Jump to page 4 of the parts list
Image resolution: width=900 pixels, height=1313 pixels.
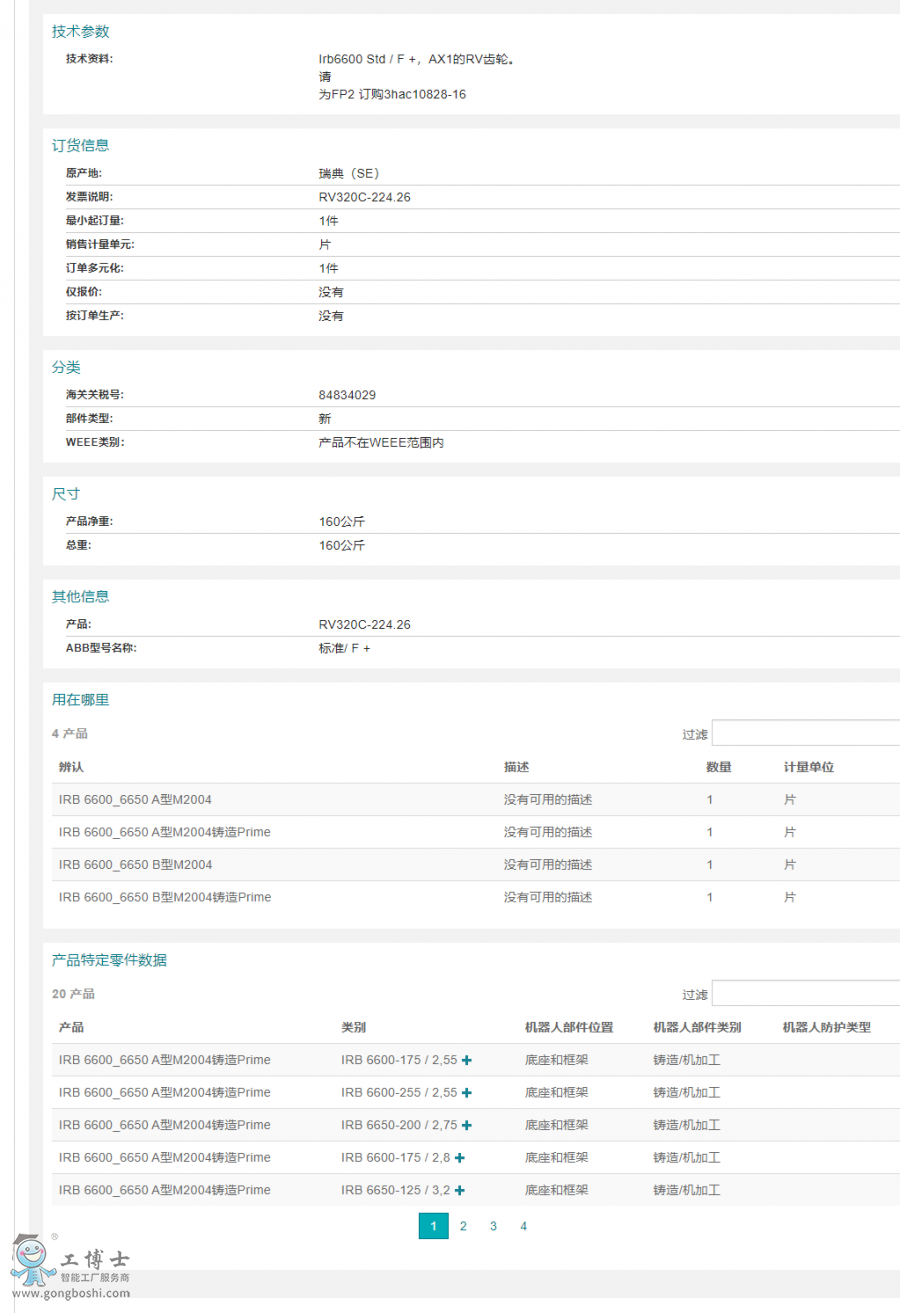click(523, 1225)
